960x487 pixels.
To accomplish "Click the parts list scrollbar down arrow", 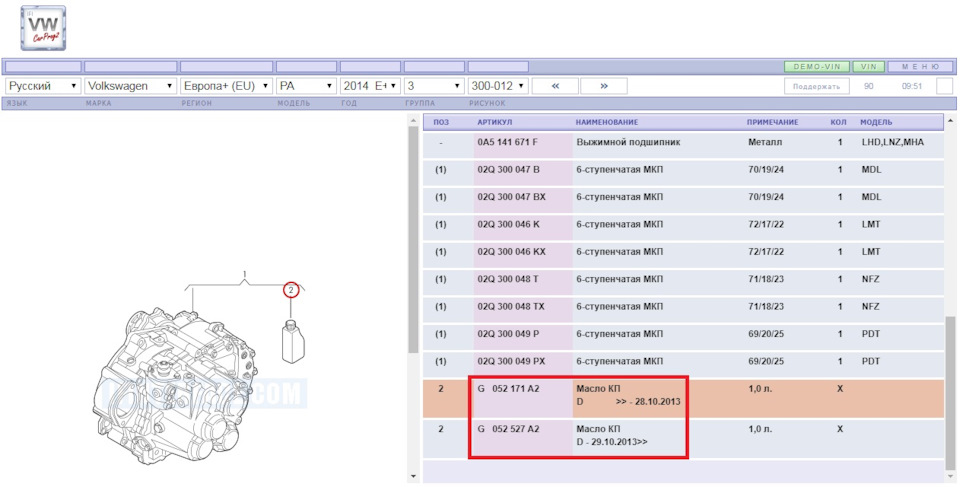I will point(950,476).
